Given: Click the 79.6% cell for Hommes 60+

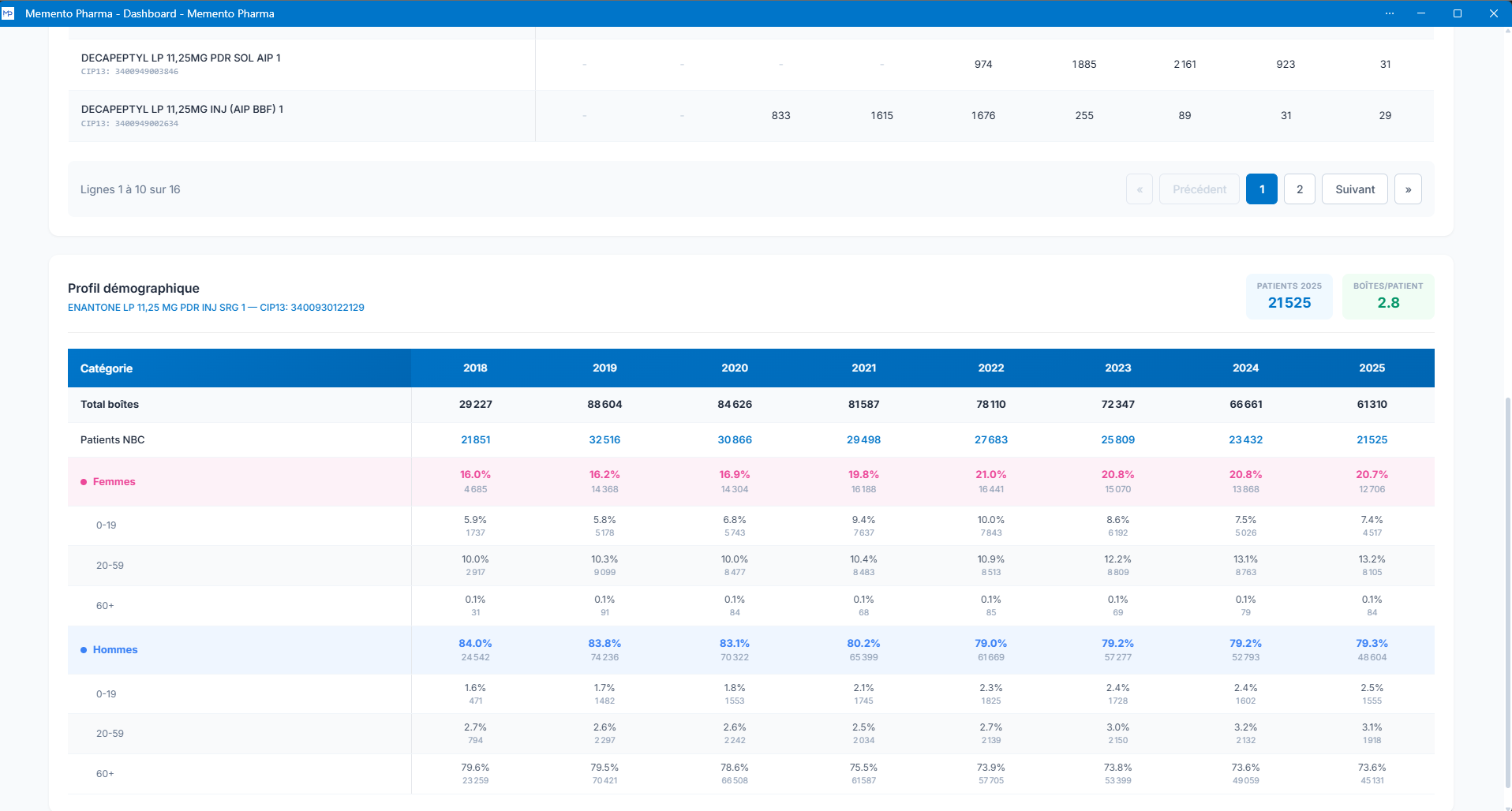Looking at the screenshot, I should click(475, 774).
